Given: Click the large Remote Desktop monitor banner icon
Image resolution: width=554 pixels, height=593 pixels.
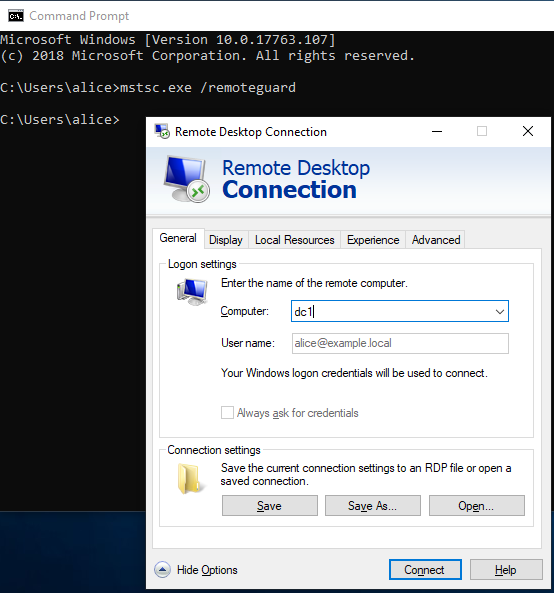Looking at the screenshot, I should pos(186,179).
